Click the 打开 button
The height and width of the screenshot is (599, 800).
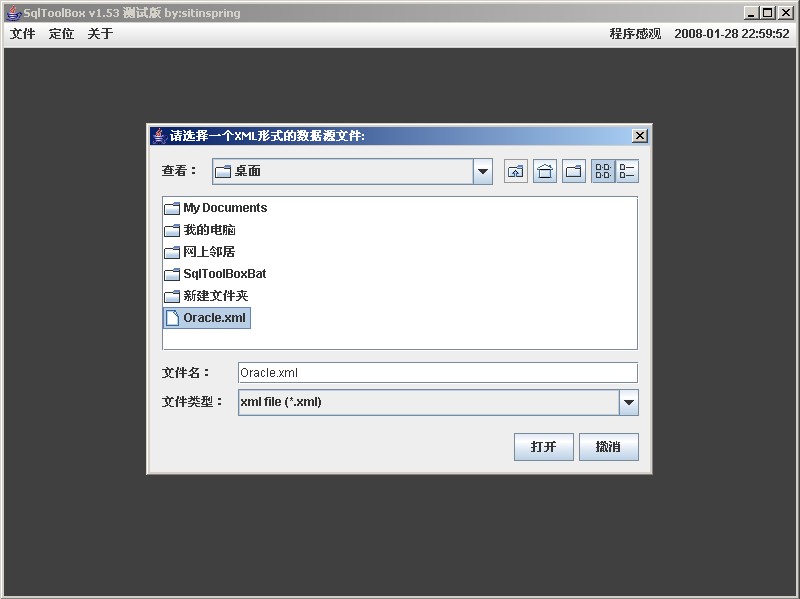pyautogui.click(x=543, y=447)
